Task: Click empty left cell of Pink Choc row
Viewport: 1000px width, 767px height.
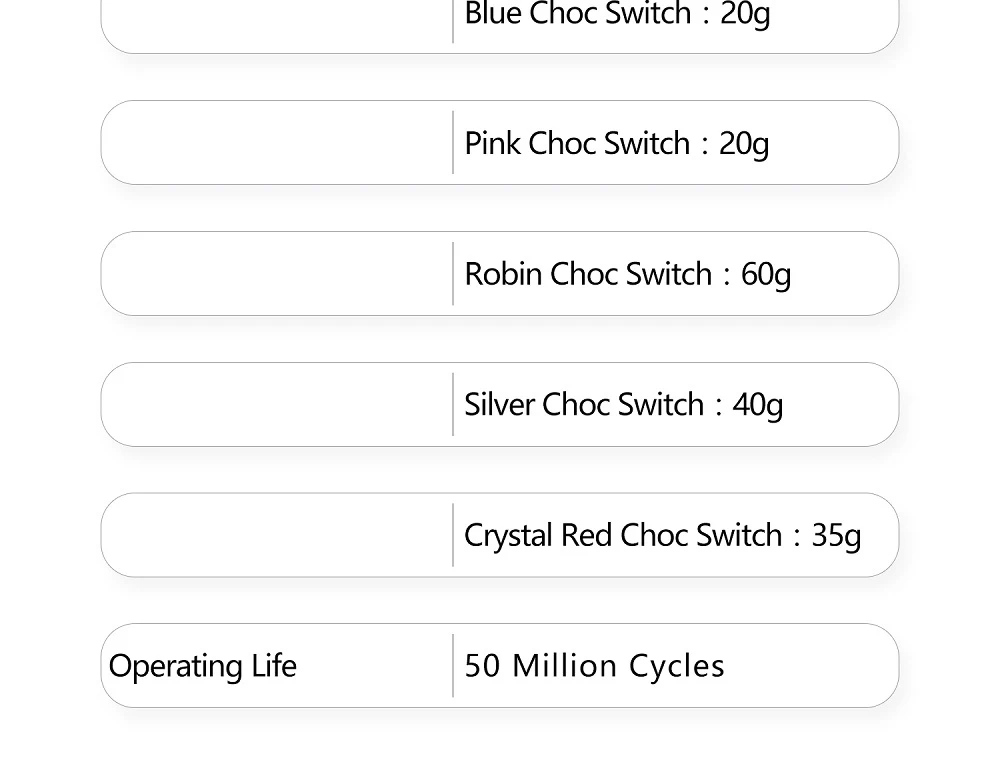Action: coord(277,143)
